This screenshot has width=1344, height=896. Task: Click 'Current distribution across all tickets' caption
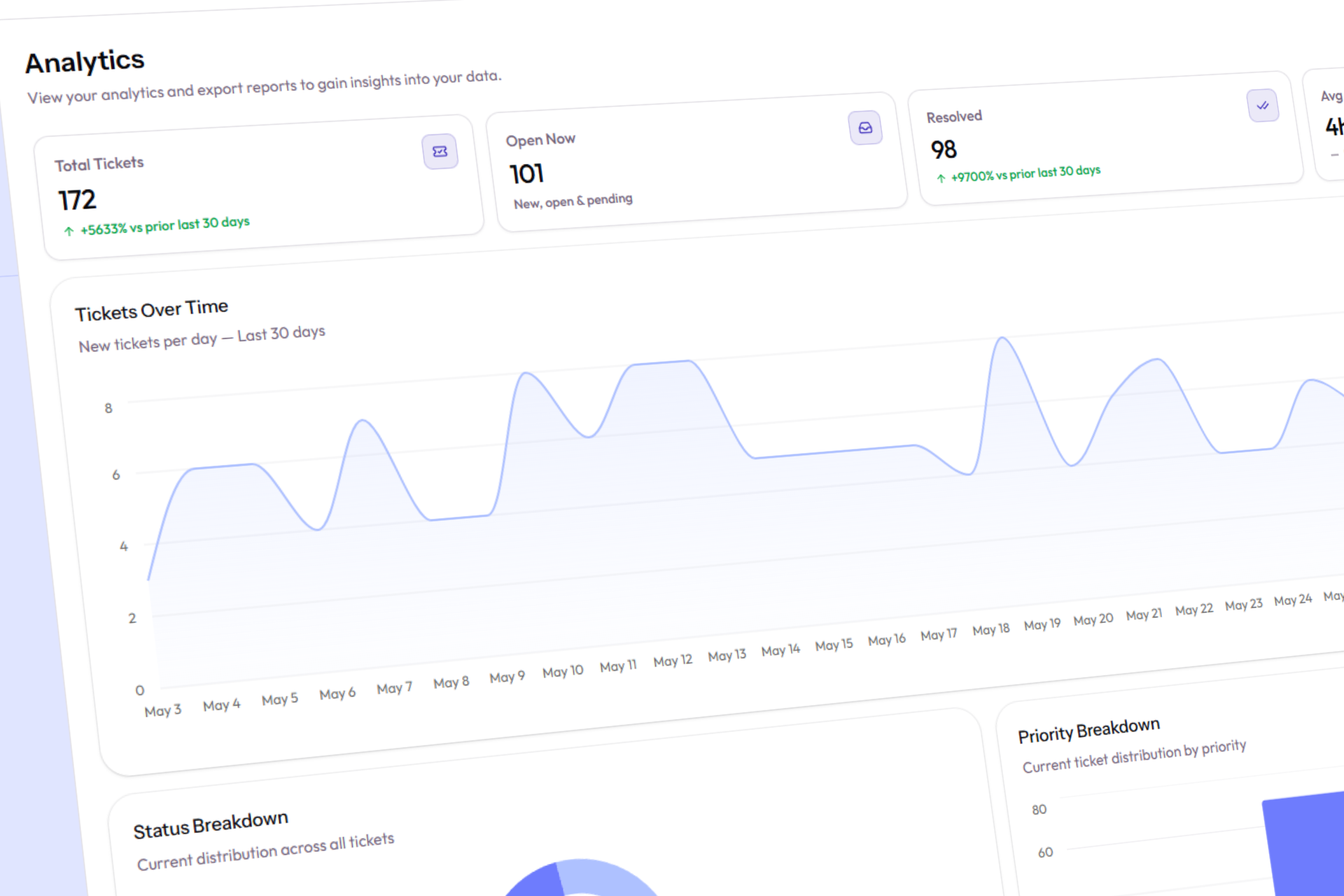265,851
